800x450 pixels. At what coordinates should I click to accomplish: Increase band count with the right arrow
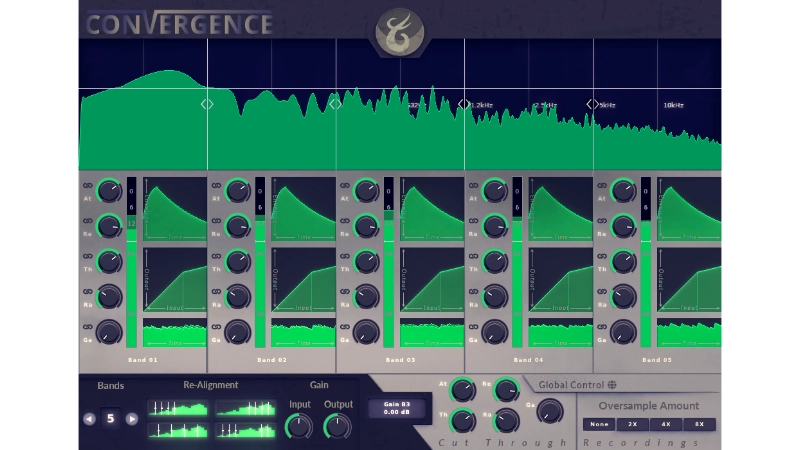132,419
